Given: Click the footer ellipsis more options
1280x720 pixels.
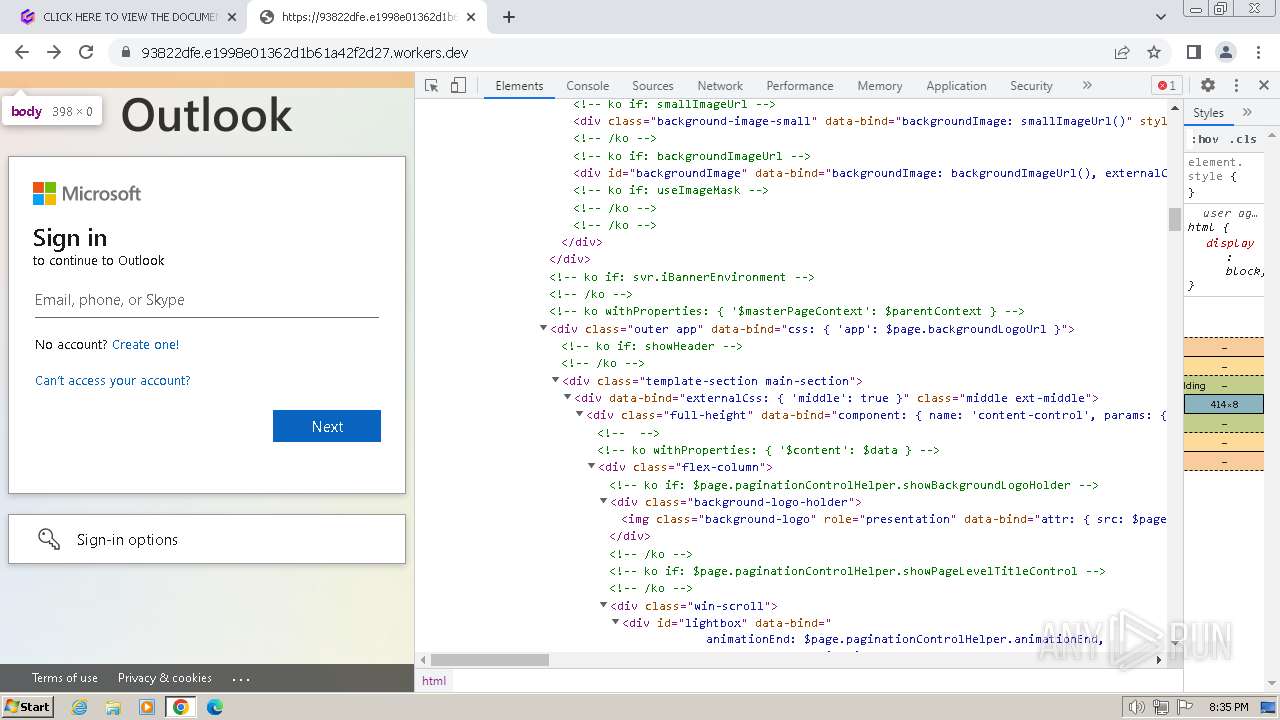Looking at the screenshot, I should coord(241,678).
